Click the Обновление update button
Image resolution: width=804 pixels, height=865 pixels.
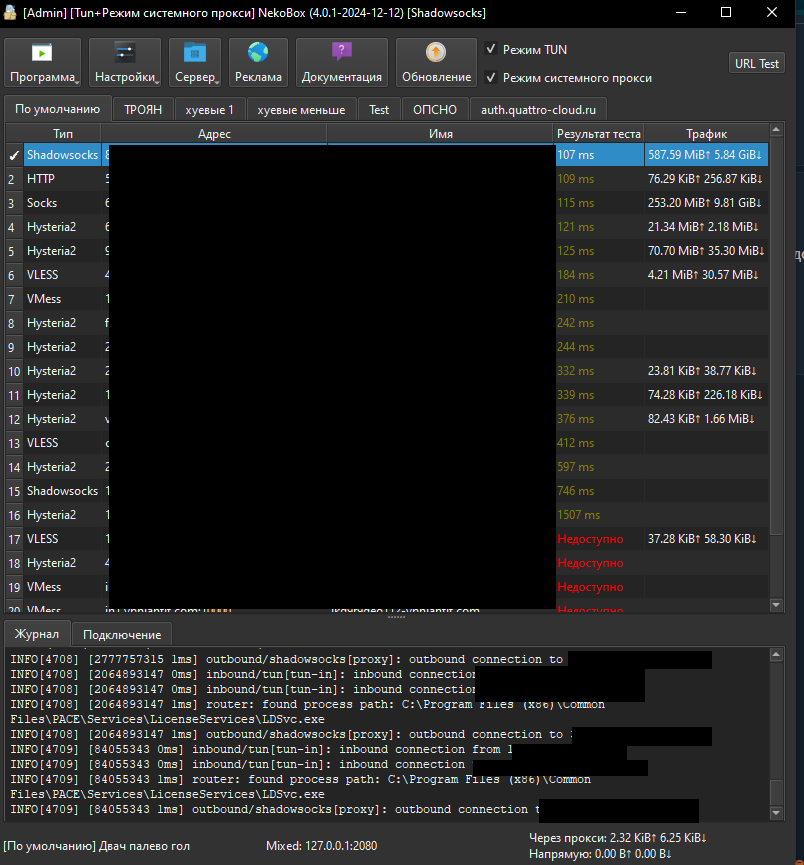[436, 62]
